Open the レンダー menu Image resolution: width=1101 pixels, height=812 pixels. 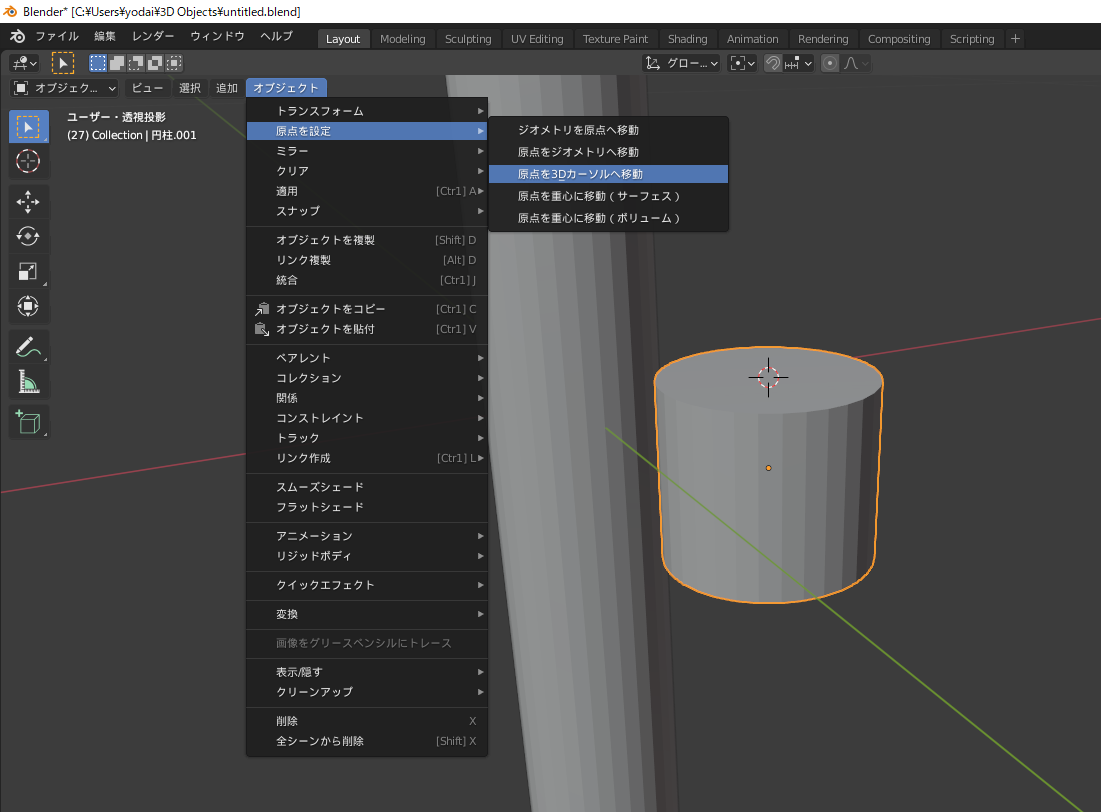coord(153,36)
